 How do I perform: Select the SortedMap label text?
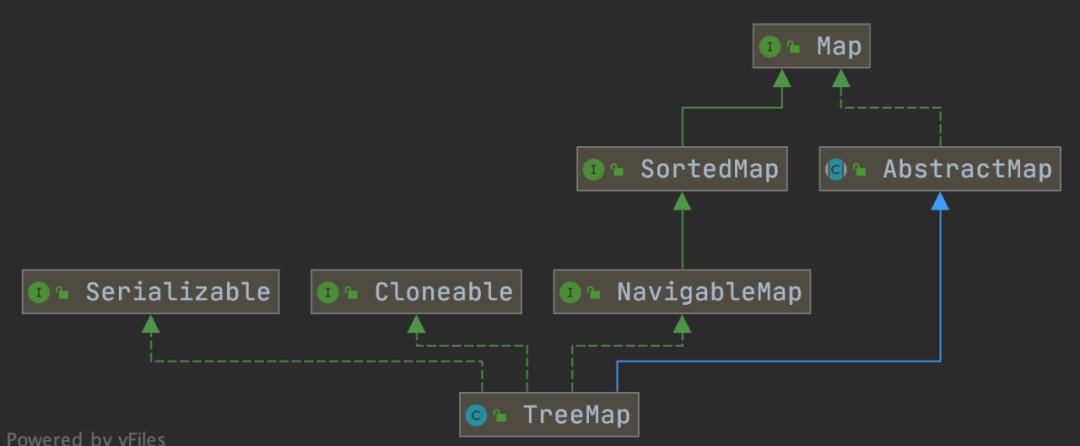click(x=709, y=170)
